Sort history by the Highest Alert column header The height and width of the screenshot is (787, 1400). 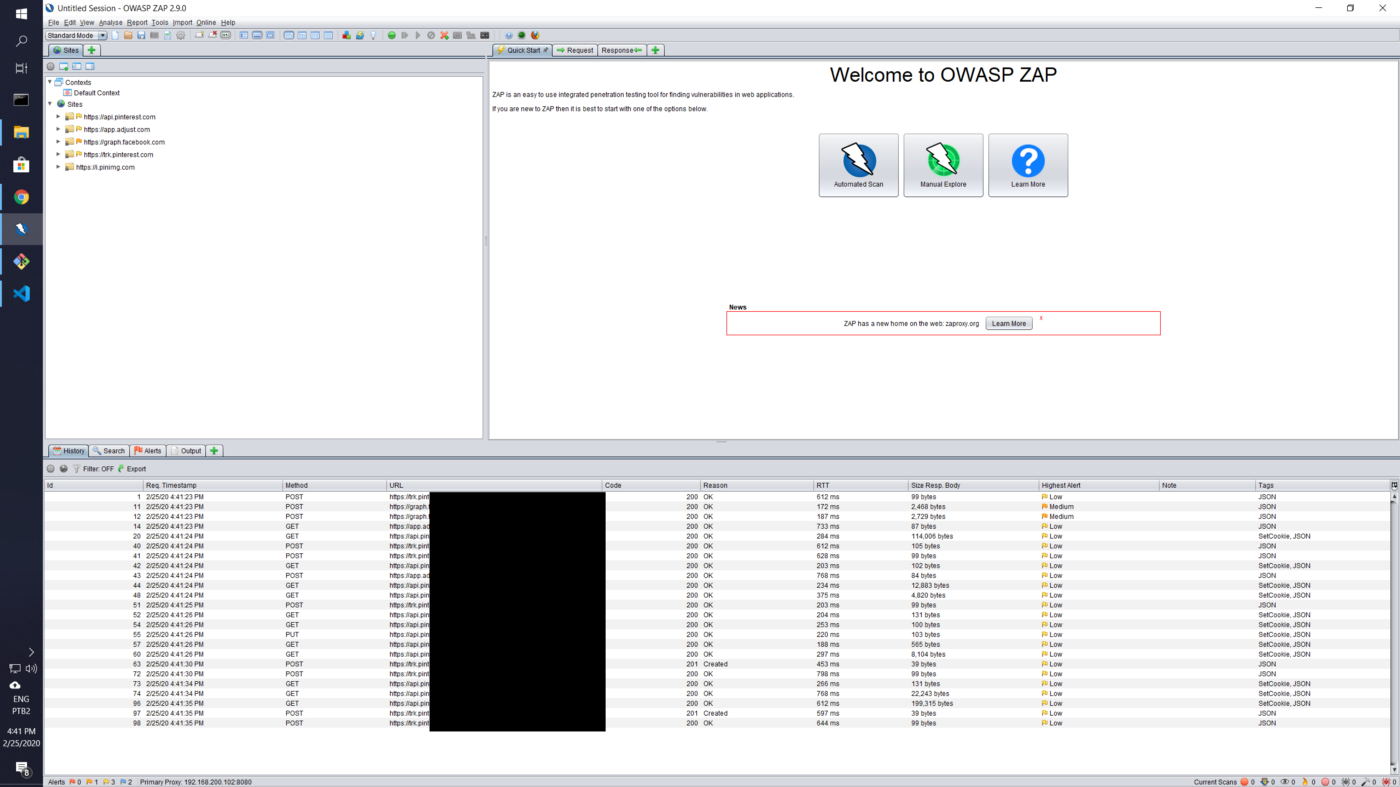(1099, 485)
